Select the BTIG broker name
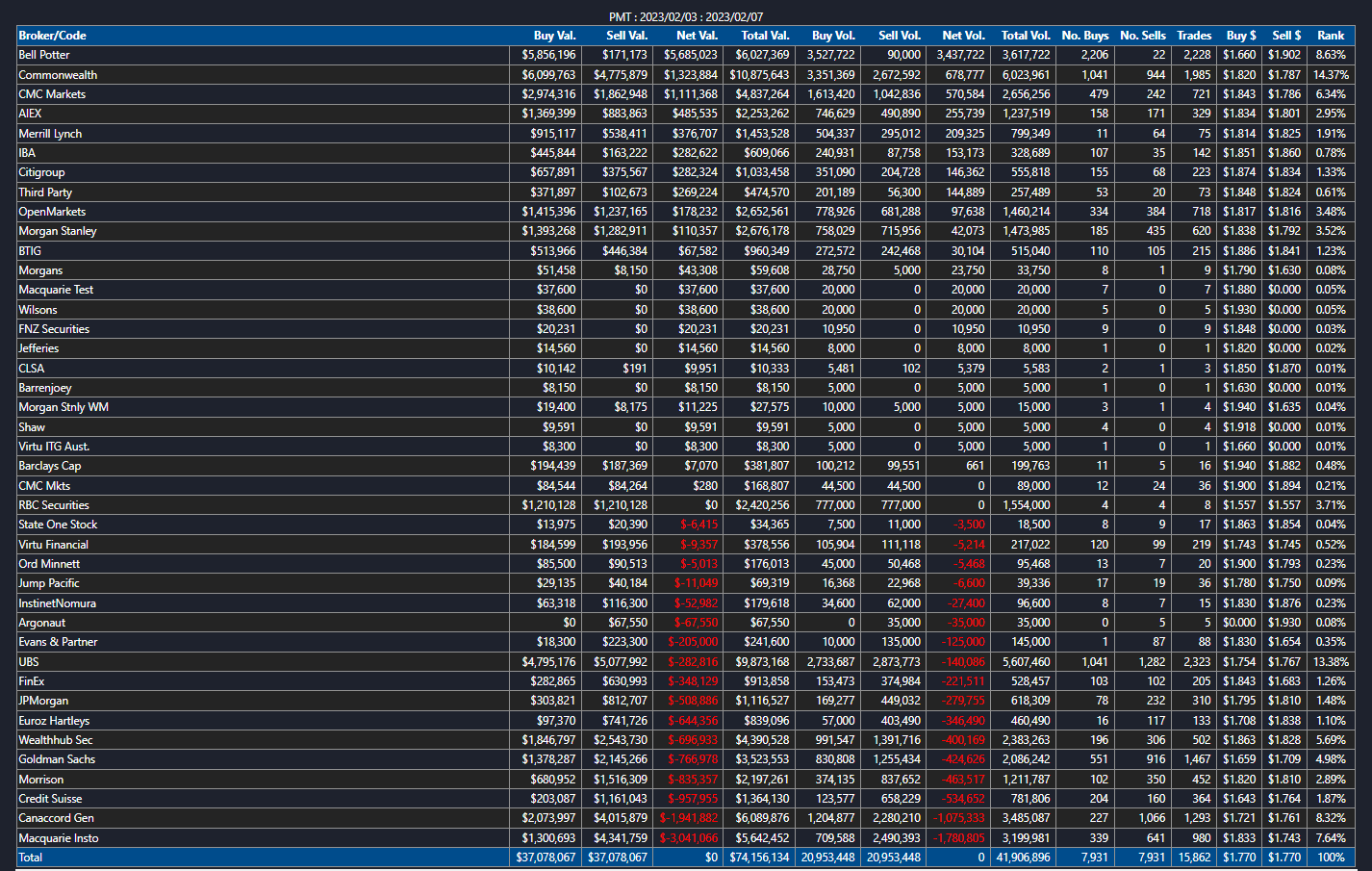 click(x=30, y=251)
